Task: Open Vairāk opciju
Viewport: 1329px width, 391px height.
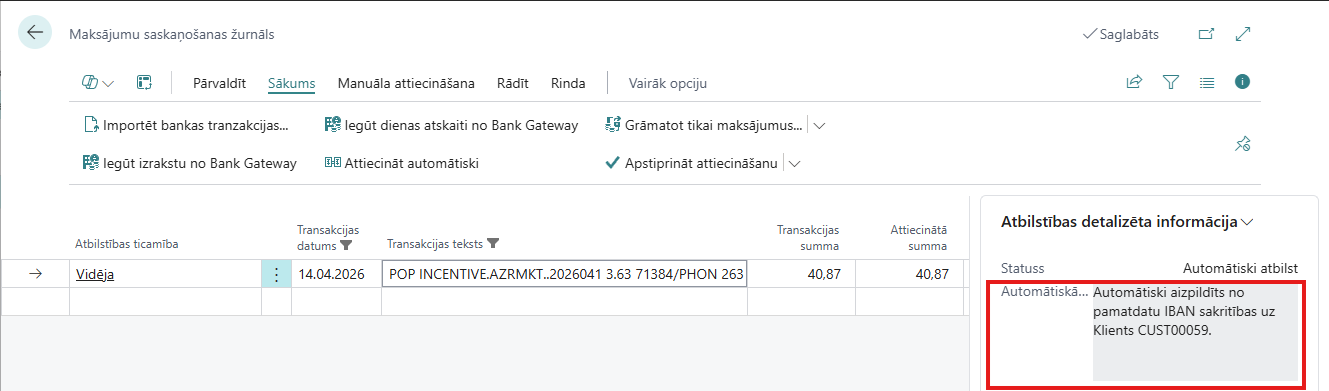Action: coord(668,83)
